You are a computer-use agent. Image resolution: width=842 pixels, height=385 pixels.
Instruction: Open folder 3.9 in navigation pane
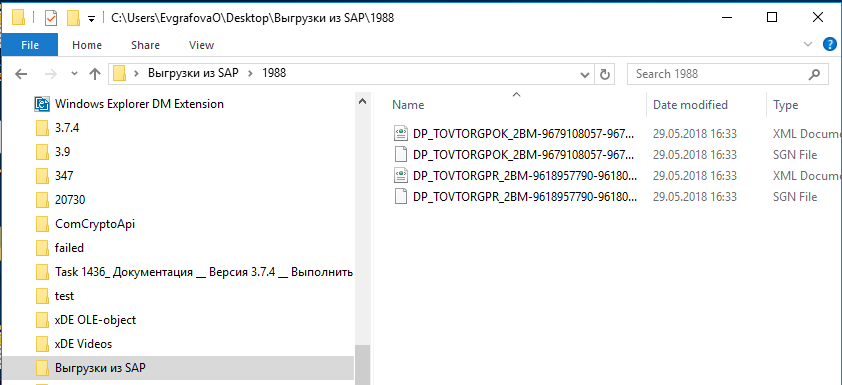[62, 152]
